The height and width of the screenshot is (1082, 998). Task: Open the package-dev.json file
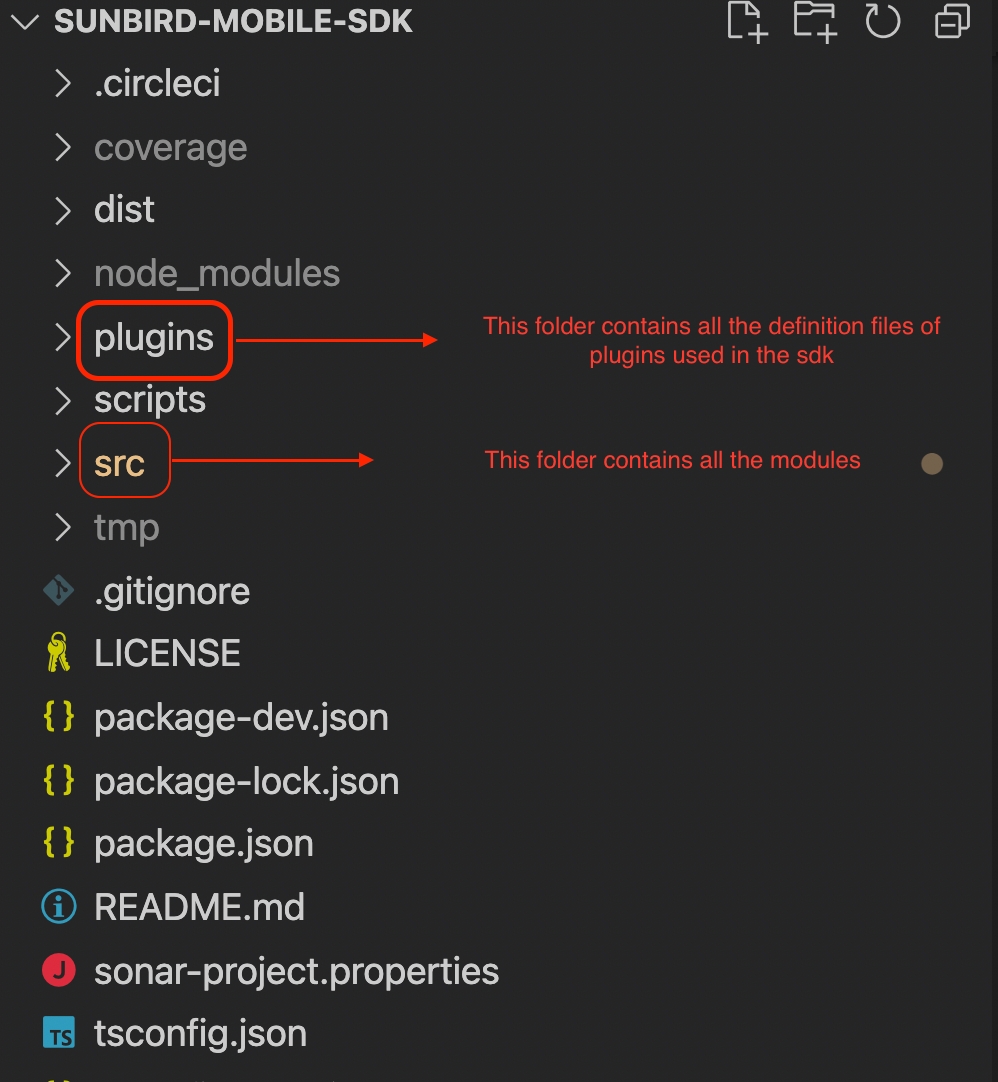pyautogui.click(x=241, y=718)
